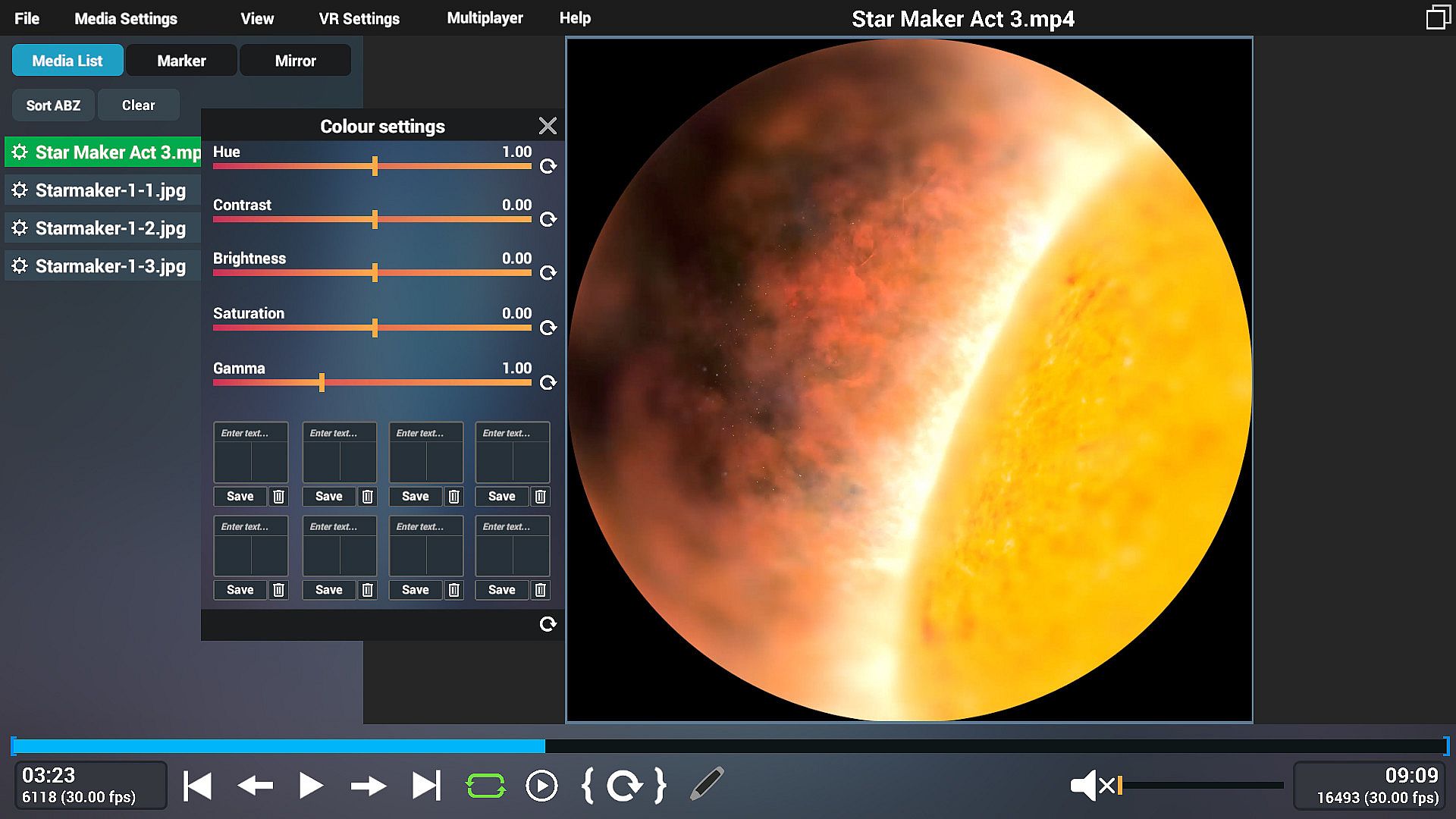The image size is (1456, 819).
Task: Click the first preset Enter text field
Action: [250, 433]
